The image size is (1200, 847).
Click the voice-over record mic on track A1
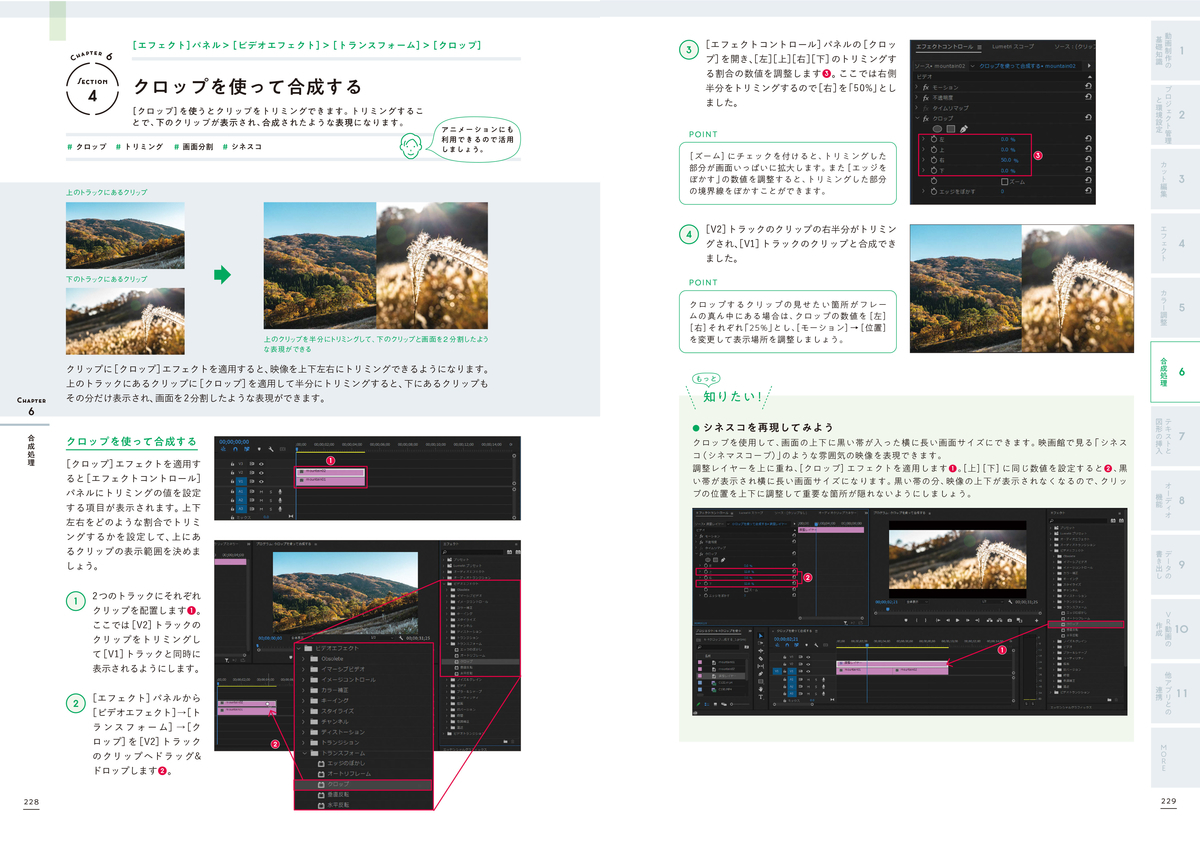tap(280, 491)
